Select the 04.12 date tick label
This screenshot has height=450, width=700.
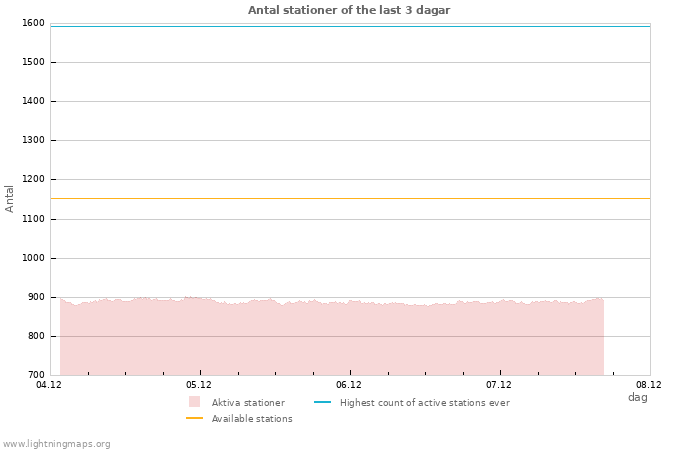point(49,384)
